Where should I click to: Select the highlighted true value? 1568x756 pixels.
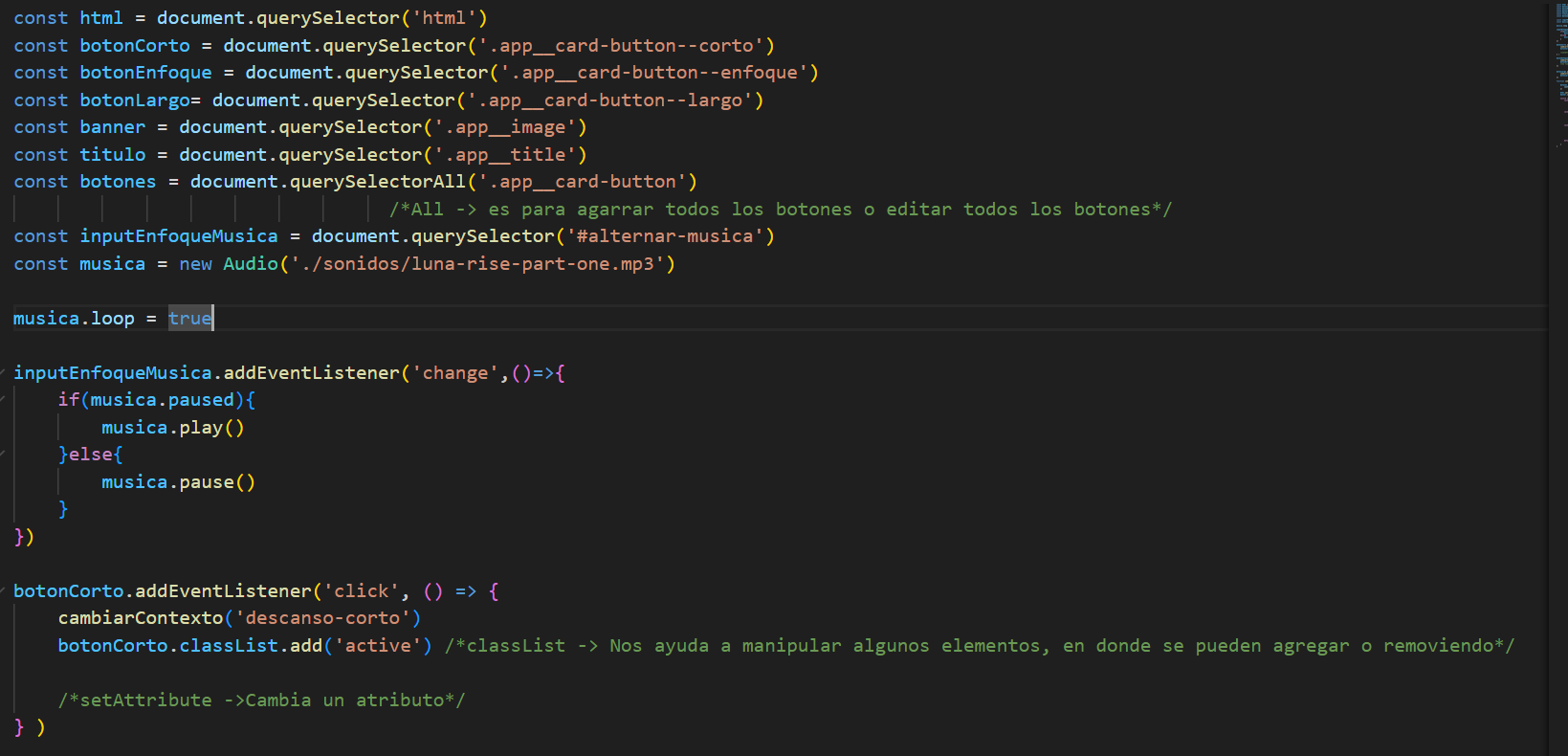(190, 319)
